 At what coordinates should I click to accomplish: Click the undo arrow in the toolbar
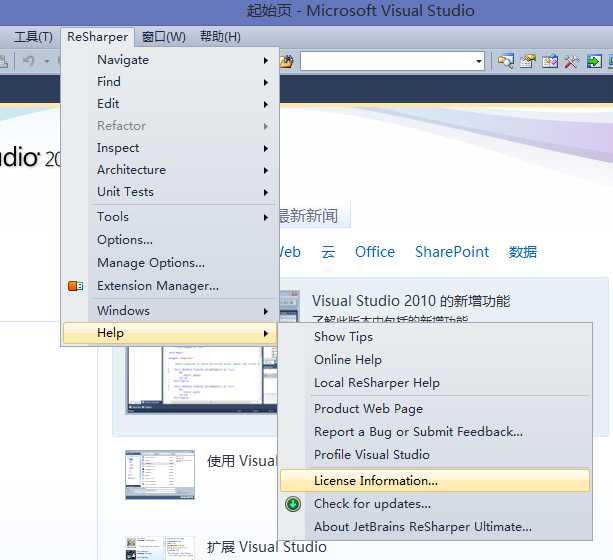coord(29,61)
